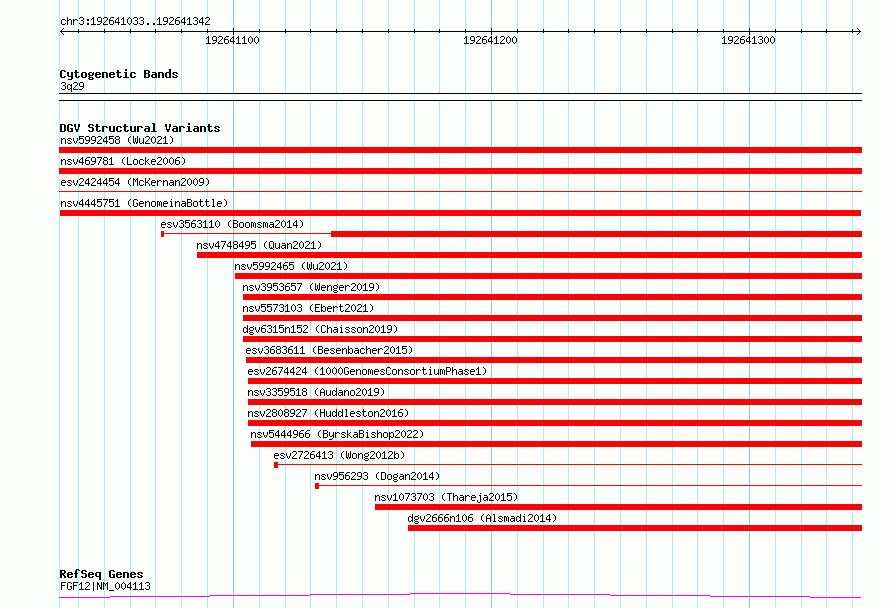Click dgv2666n106 (Alsmadi2014) label
The width and height of the screenshot is (890, 608).
(x=482, y=518)
